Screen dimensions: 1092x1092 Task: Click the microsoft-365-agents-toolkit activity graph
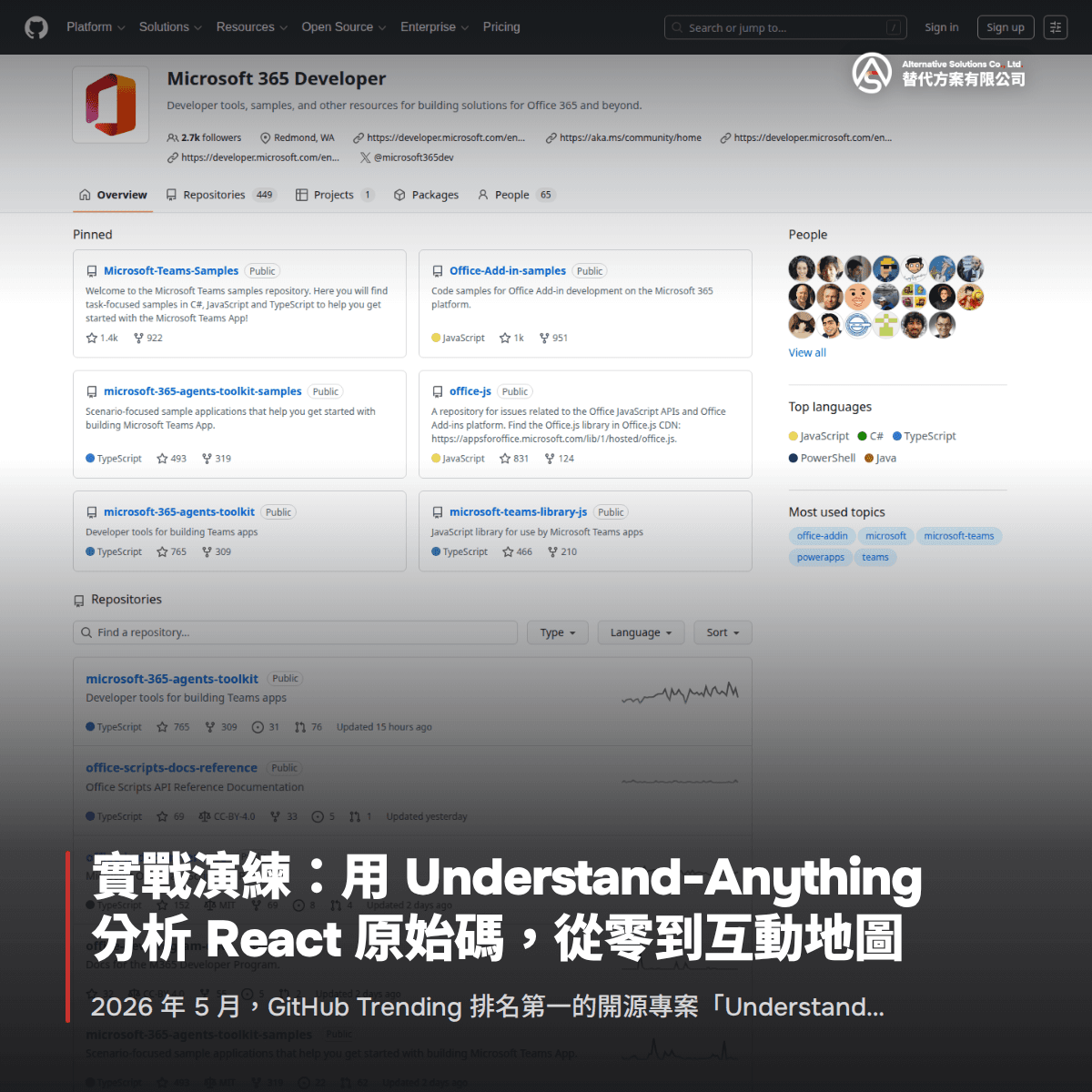coord(680,693)
